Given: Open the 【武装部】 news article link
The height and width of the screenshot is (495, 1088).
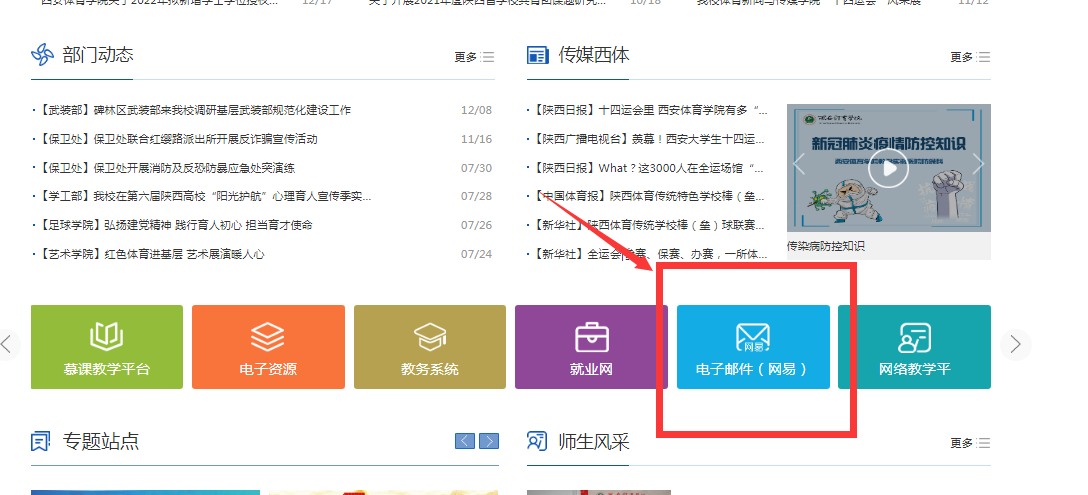Looking at the screenshot, I should tap(195, 110).
